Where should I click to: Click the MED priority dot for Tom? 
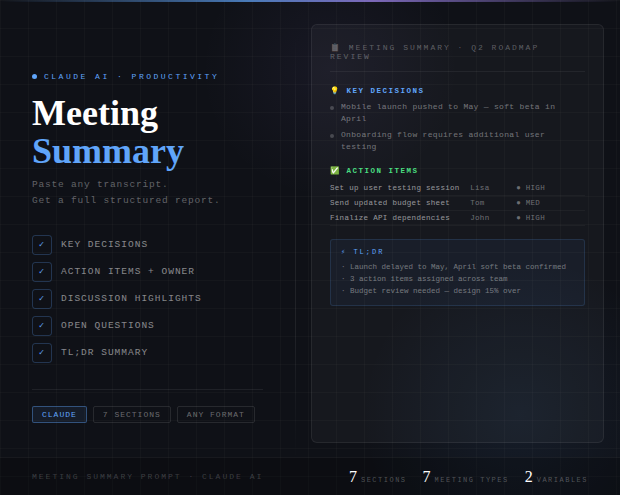(x=518, y=202)
